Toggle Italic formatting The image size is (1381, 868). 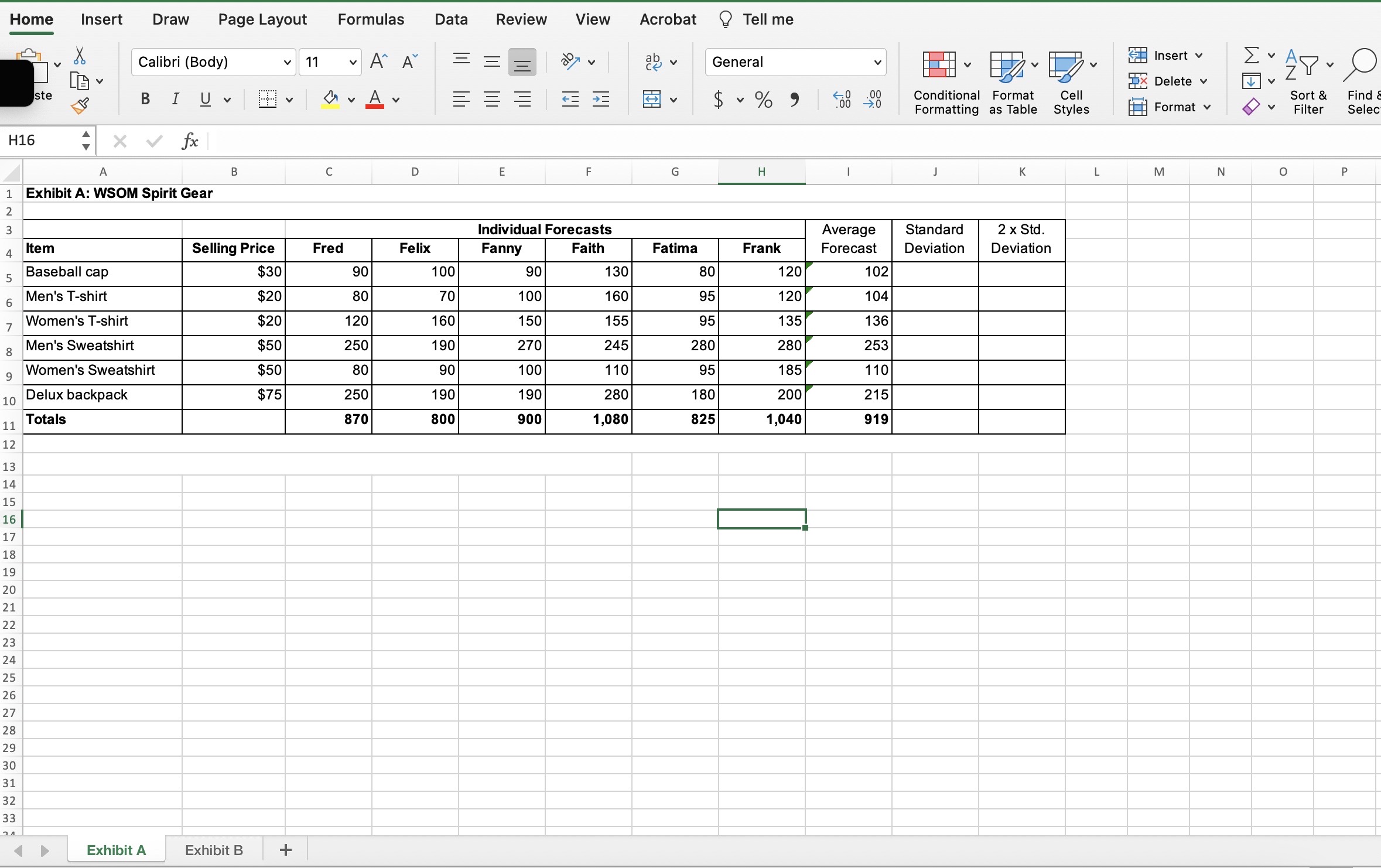pos(175,100)
